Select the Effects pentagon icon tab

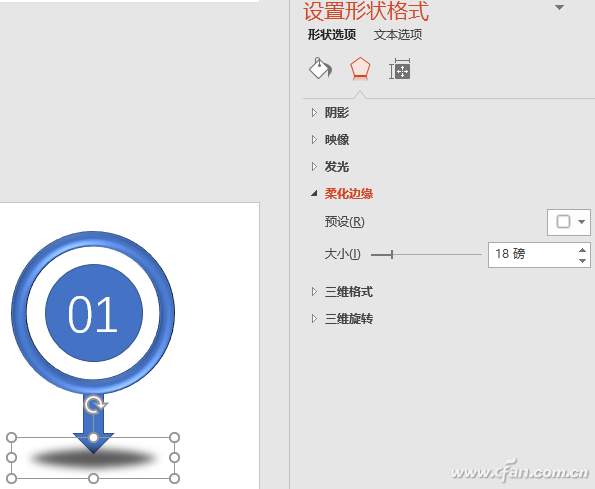coord(360,69)
